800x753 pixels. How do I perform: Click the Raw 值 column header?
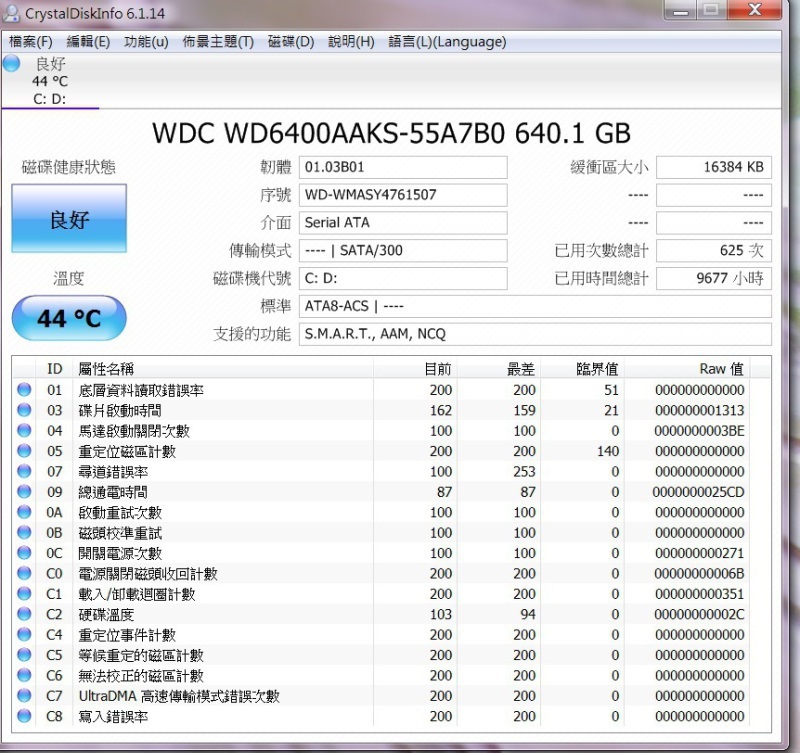pyautogui.click(x=688, y=369)
